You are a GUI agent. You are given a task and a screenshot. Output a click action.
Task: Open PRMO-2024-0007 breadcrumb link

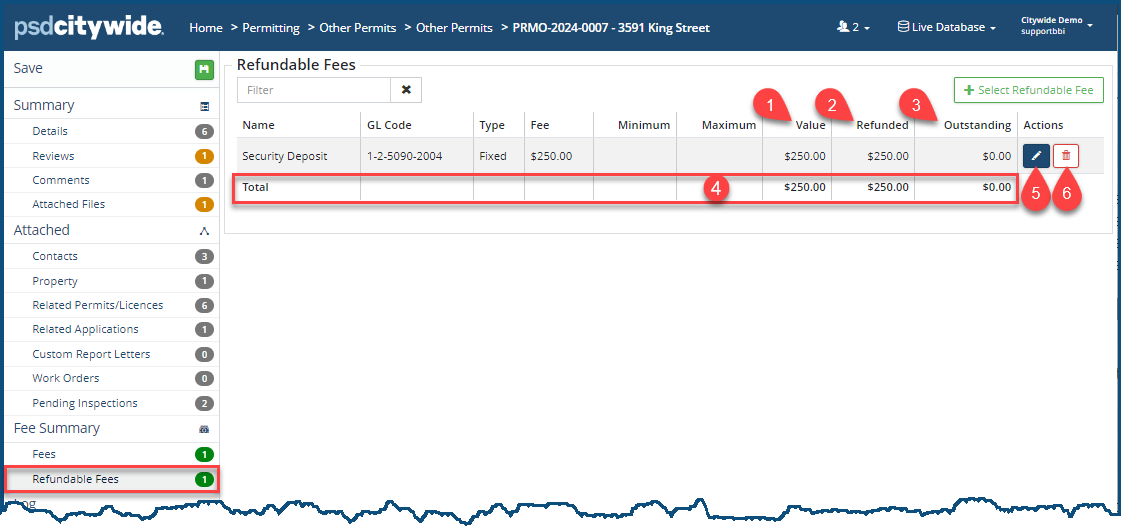[x=611, y=28]
